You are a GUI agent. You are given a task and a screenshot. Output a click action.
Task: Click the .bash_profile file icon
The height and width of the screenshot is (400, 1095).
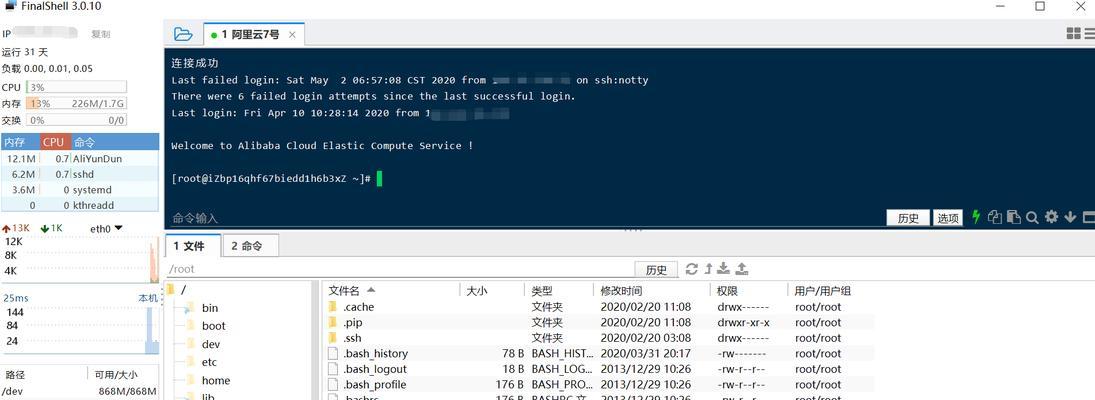(333, 385)
